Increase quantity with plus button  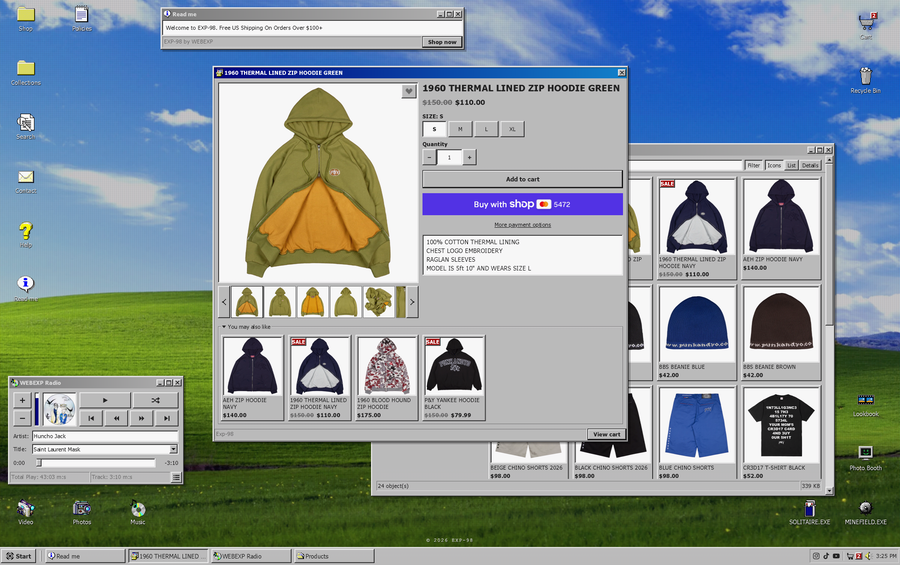pyautogui.click(x=470, y=157)
